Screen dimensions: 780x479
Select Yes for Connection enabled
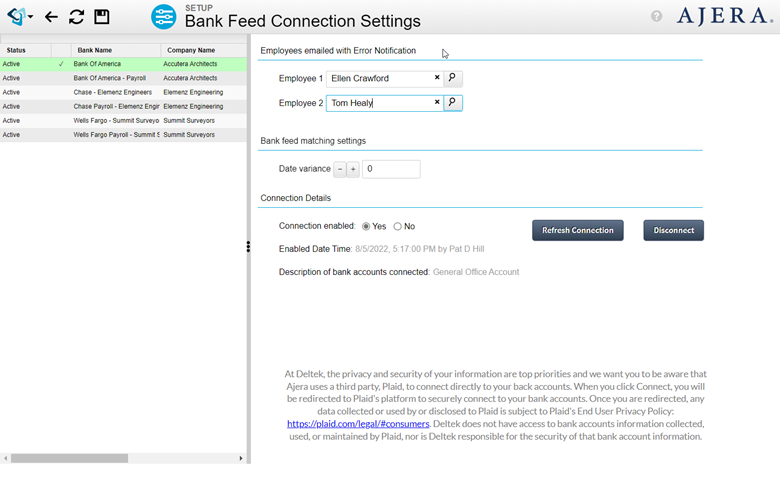coord(366,227)
